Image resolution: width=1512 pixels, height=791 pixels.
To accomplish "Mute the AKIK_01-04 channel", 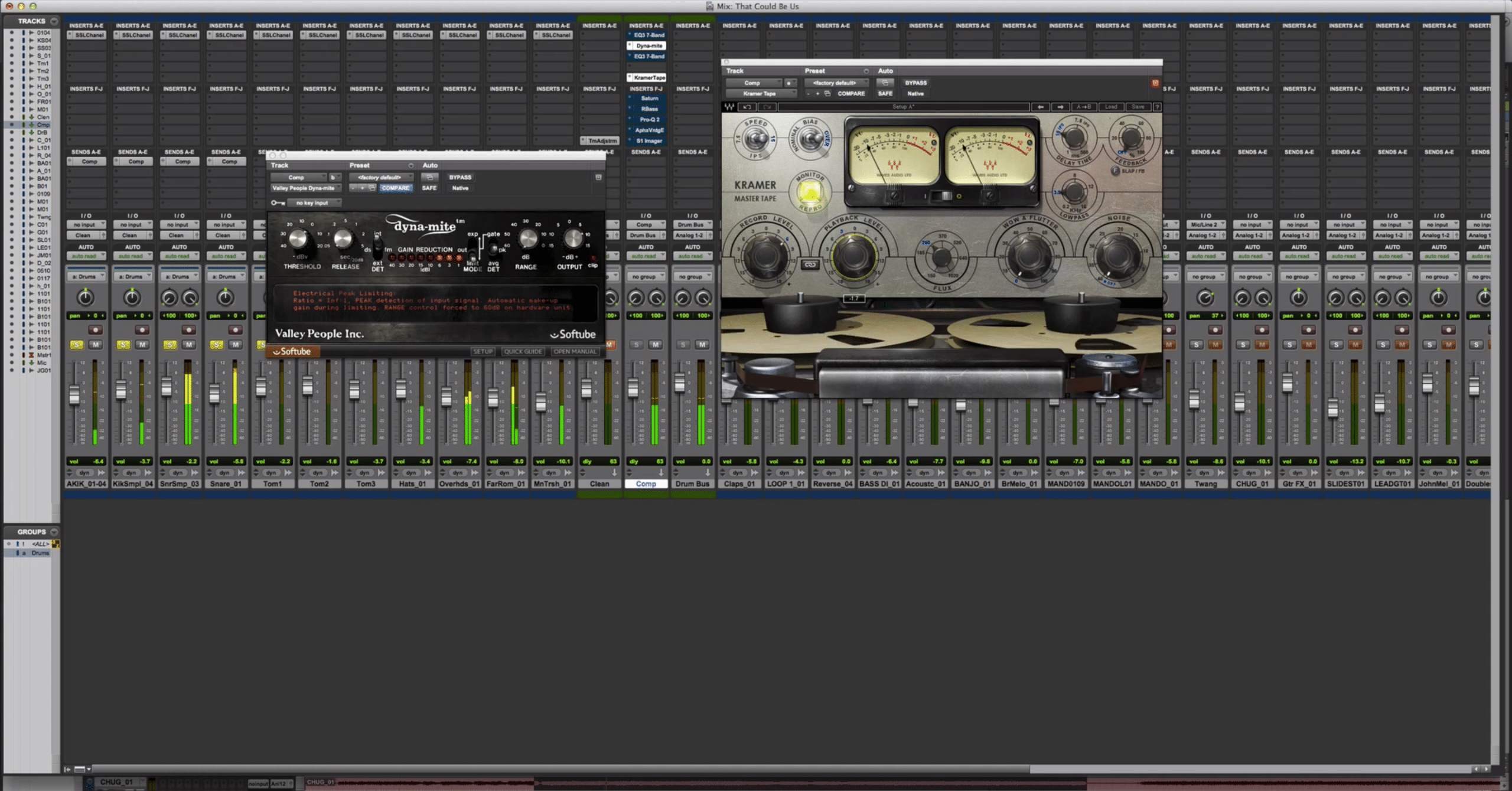I will coord(96,344).
